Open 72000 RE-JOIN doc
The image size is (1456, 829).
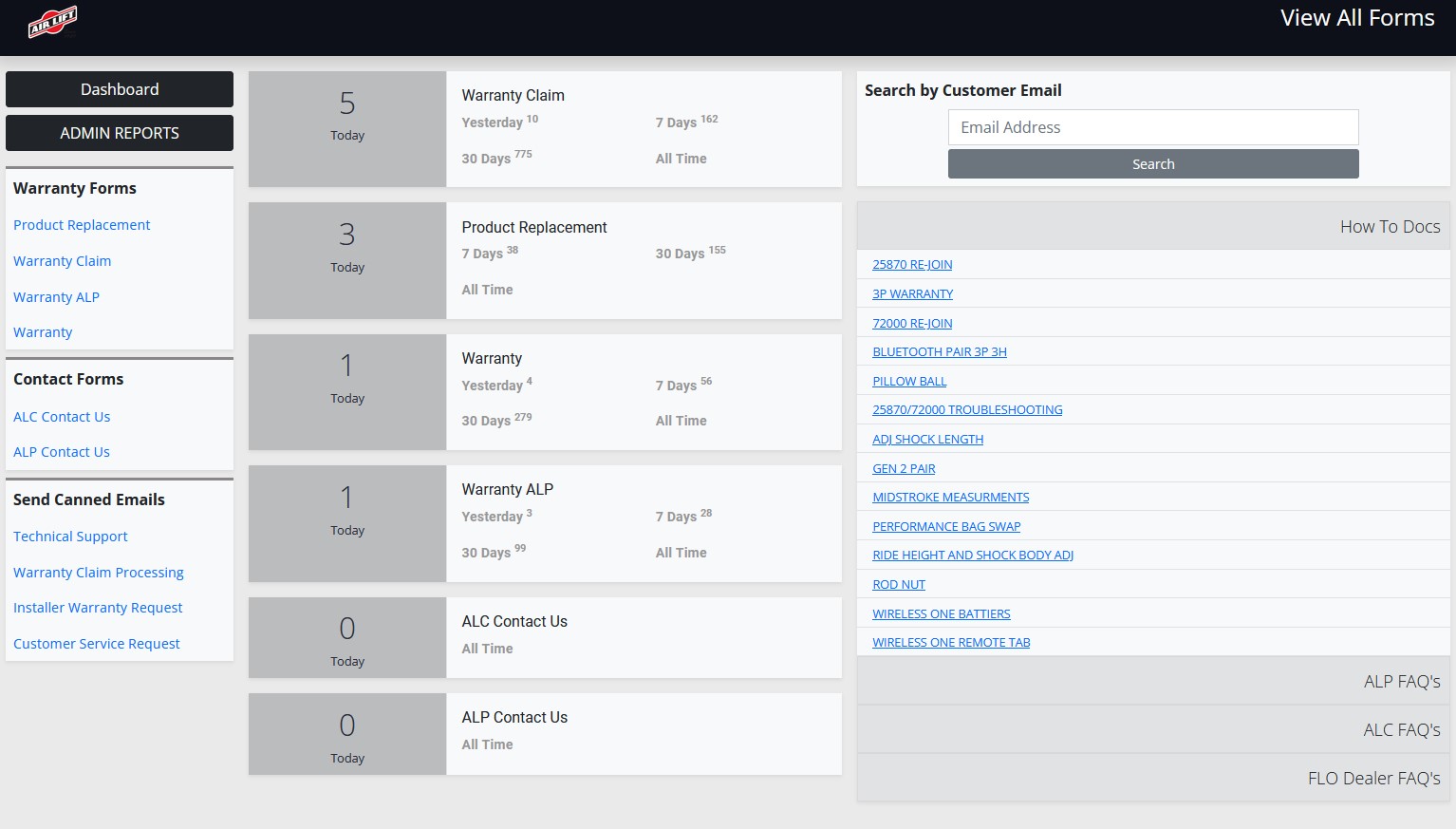pyautogui.click(x=912, y=324)
